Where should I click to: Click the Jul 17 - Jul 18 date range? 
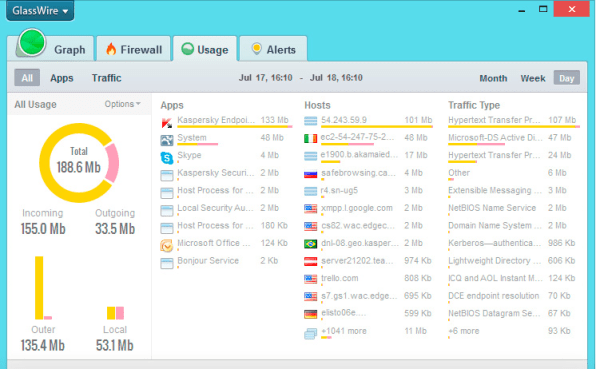(300, 78)
